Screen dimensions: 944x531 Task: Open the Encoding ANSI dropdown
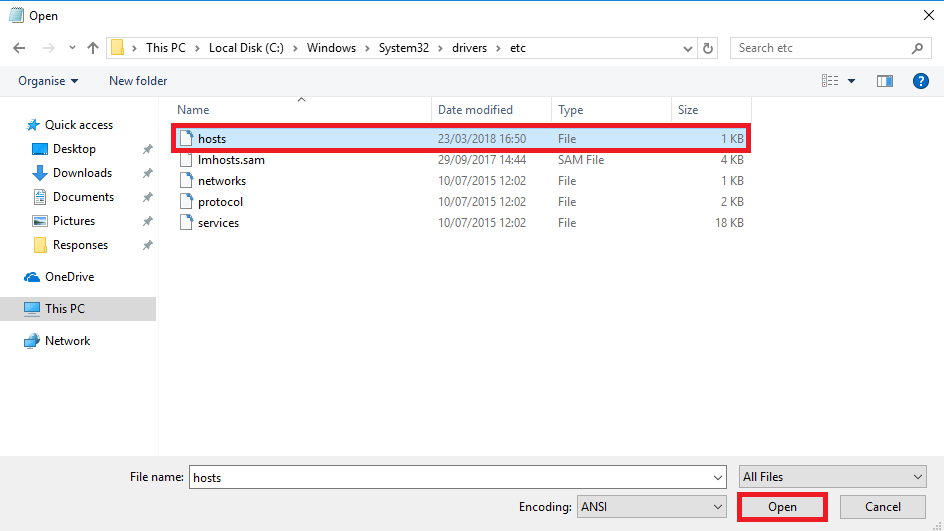(x=651, y=507)
